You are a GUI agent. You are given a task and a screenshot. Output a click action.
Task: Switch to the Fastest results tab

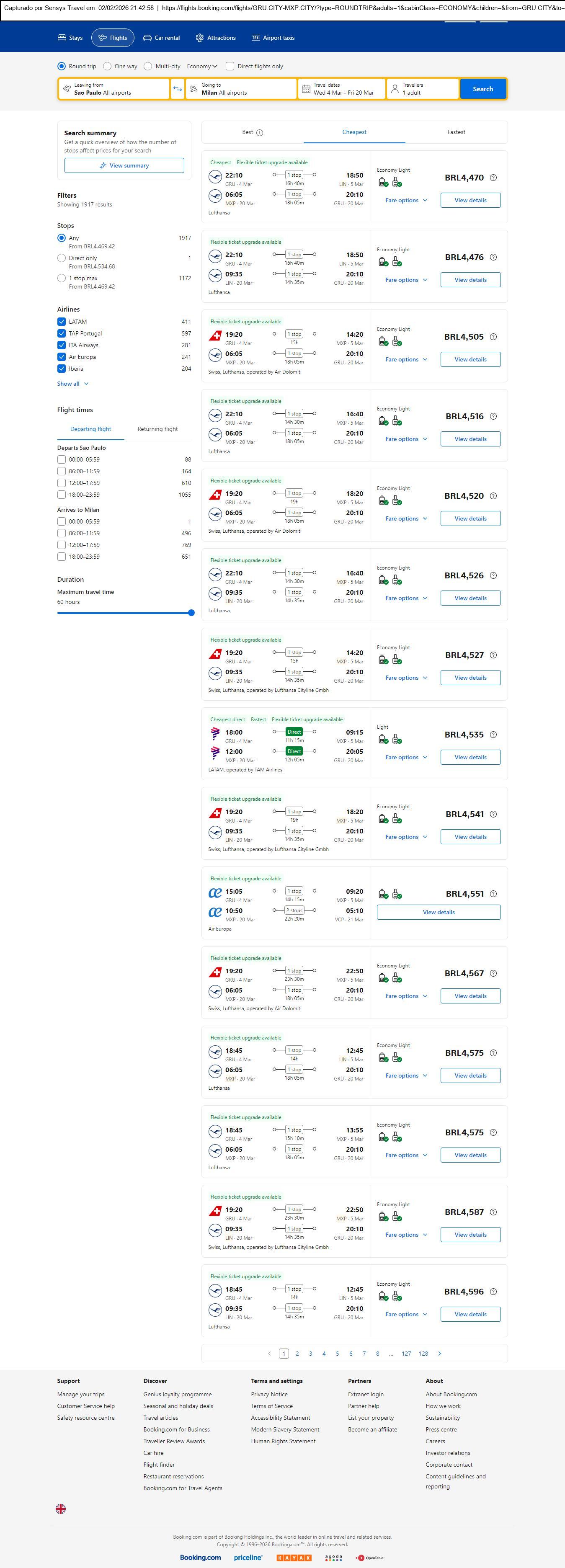click(456, 132)
